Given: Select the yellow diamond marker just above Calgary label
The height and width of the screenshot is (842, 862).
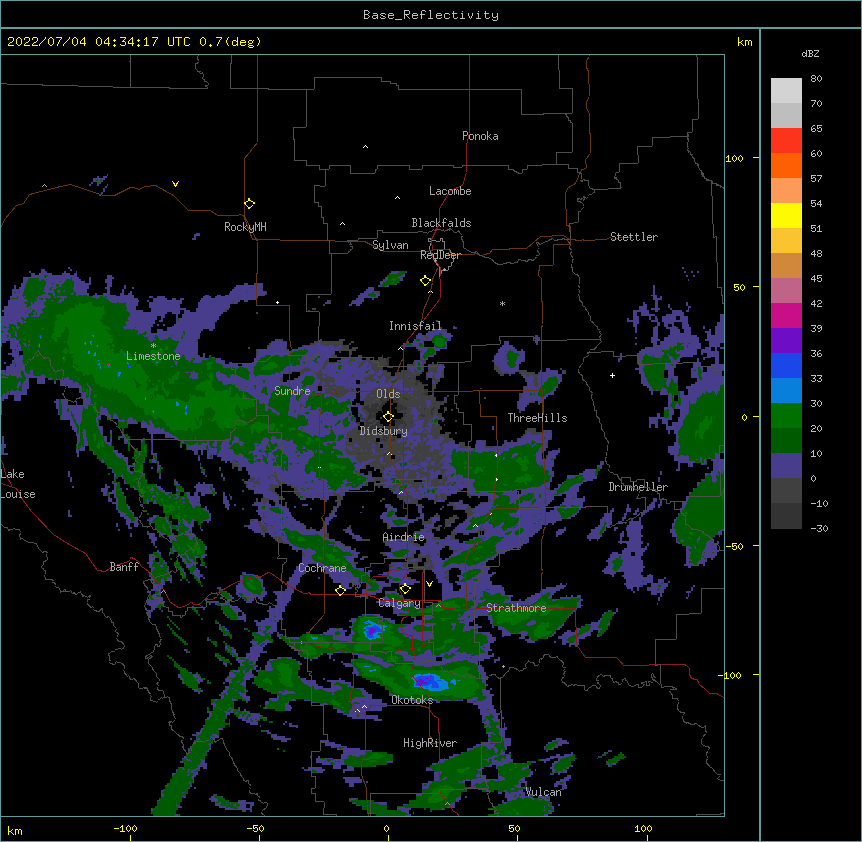Looking at the screenshot, I should (405, 589).
